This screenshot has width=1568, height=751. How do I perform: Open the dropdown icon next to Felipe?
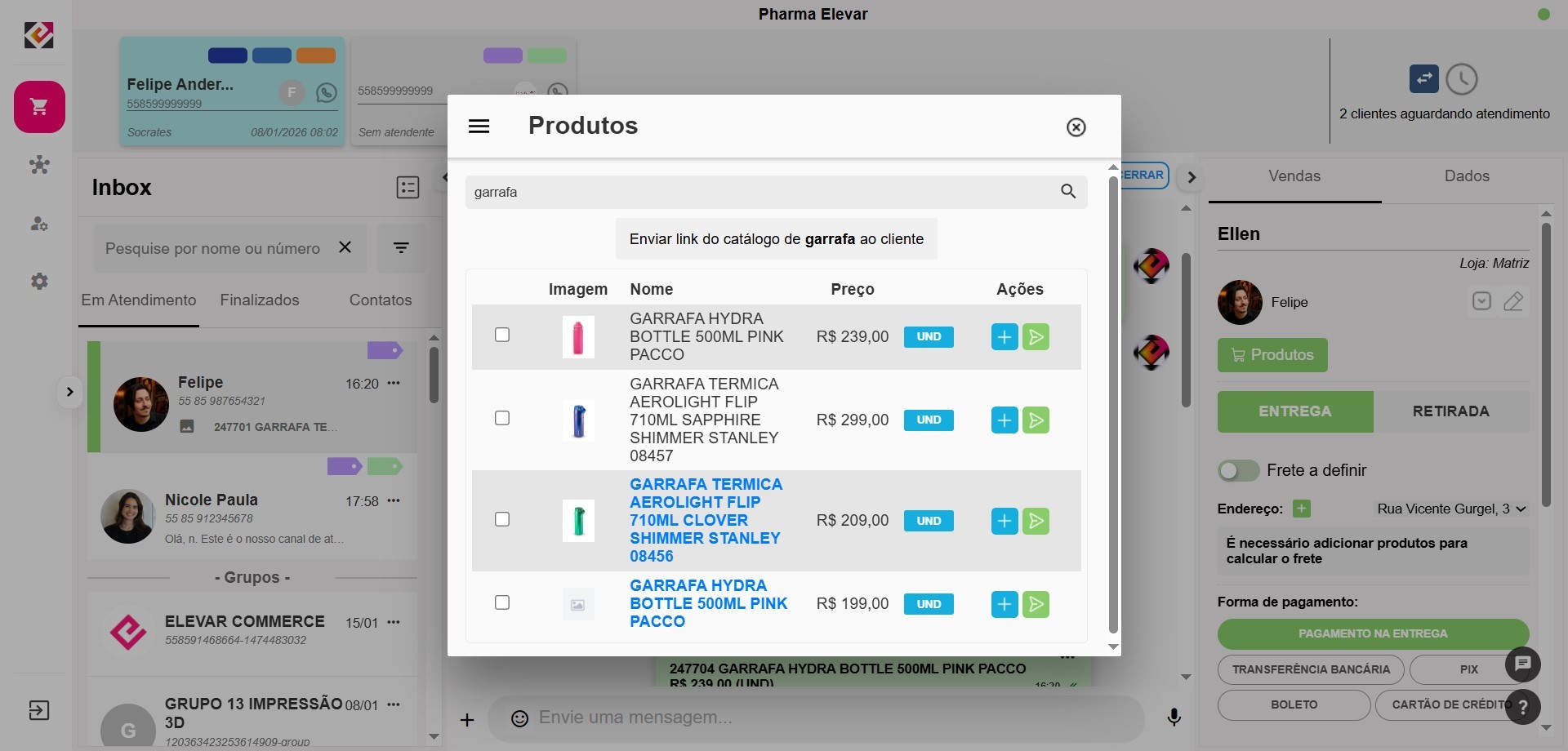pos(1481,301)
